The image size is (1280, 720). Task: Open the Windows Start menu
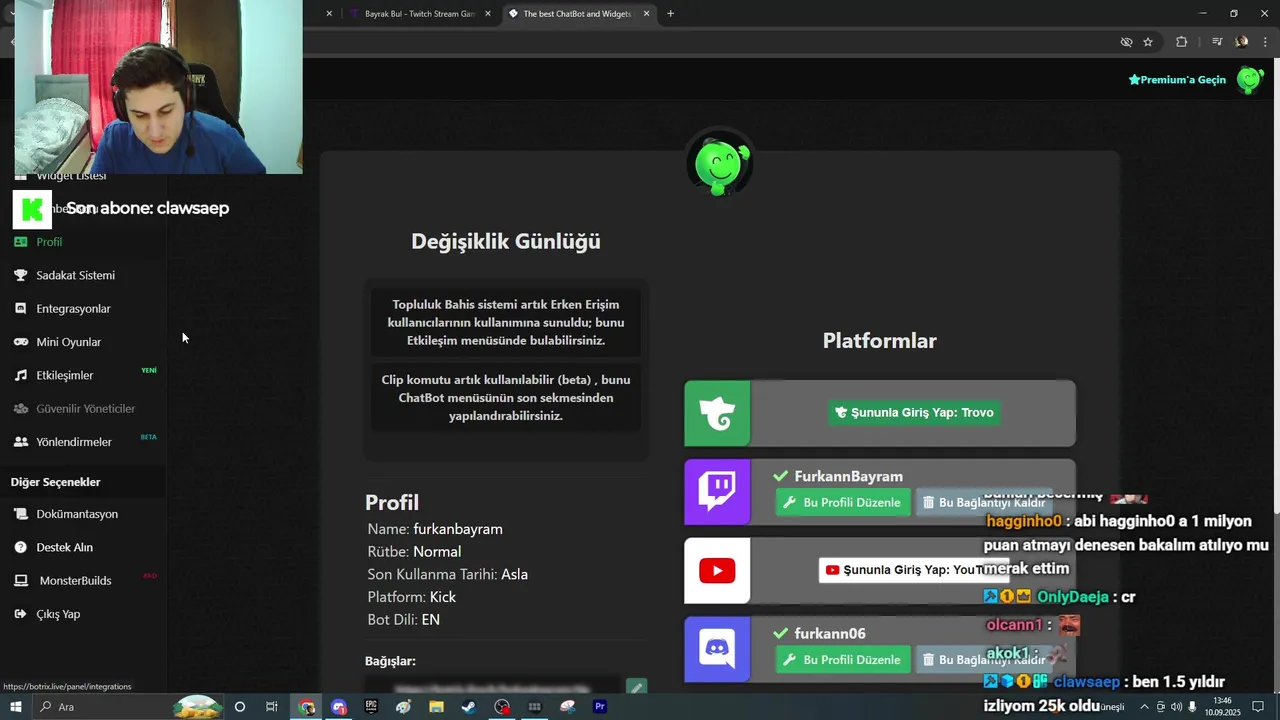click(15, 707)
